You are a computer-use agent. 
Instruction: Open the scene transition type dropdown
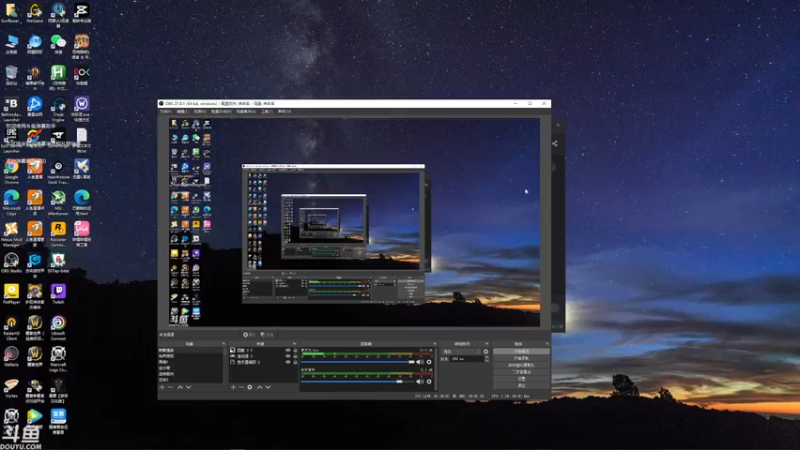[462, 352]
